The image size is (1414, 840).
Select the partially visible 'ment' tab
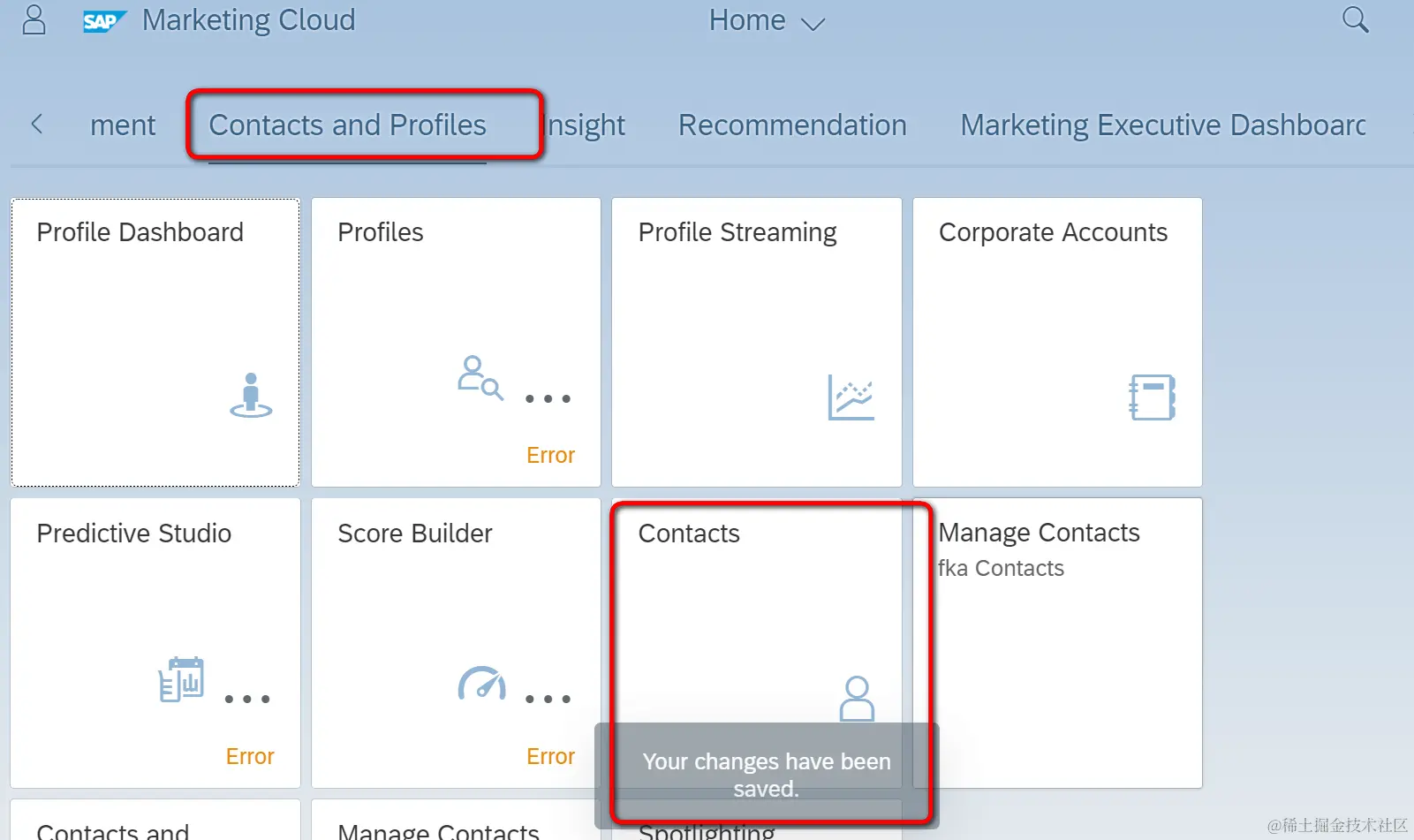(123, 125)
